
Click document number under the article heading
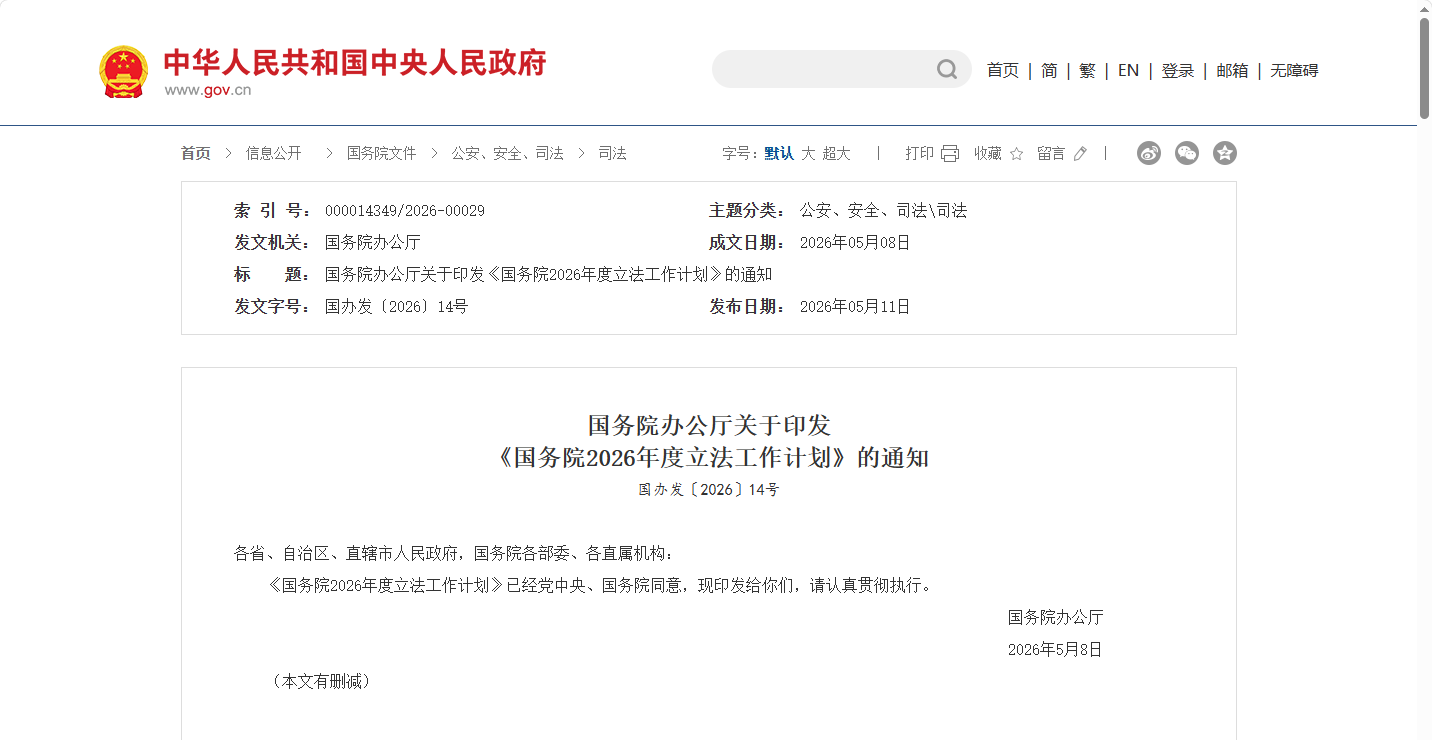pos(709,490)
